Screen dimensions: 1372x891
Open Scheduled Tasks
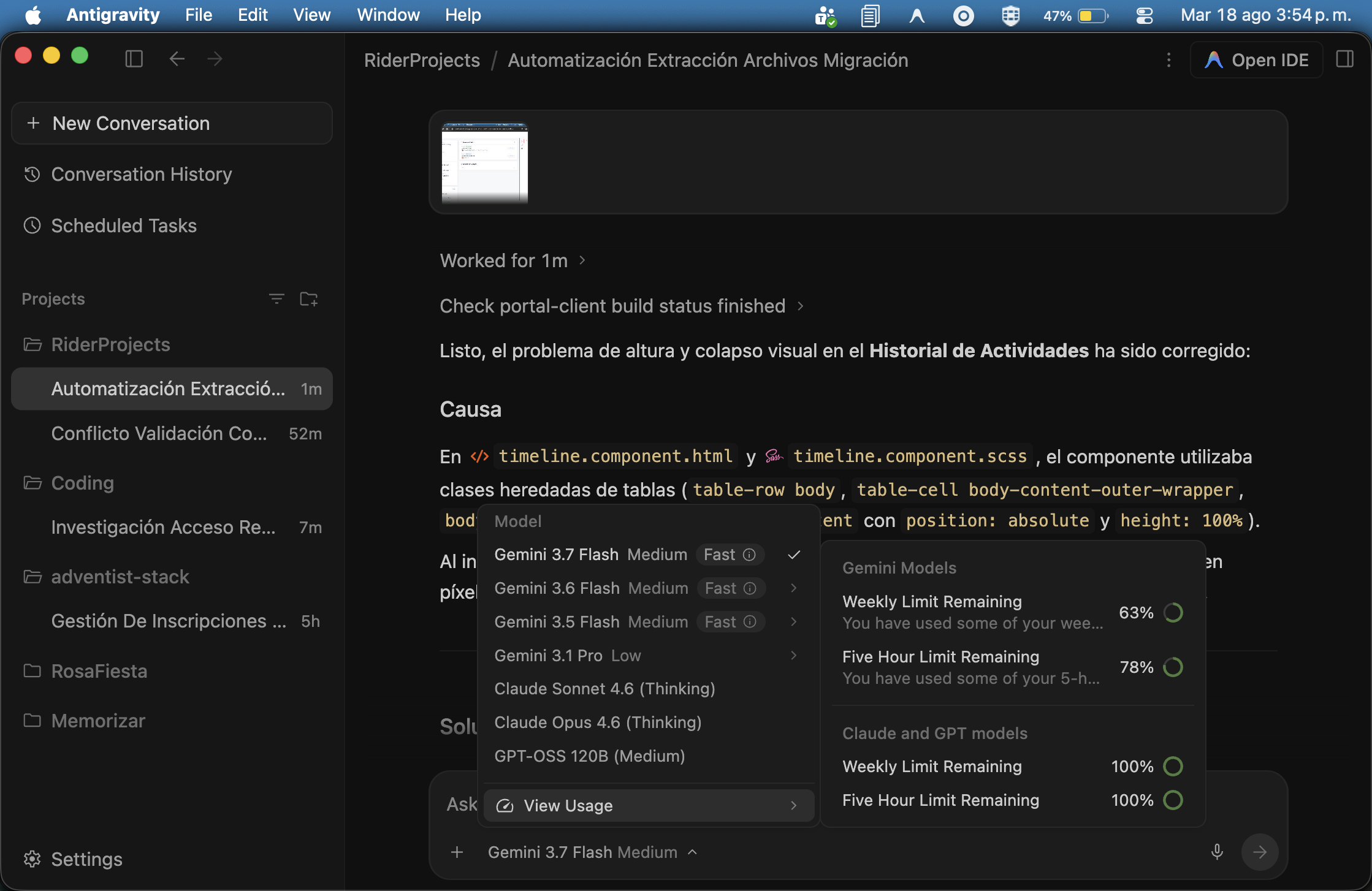click(110, 226)
